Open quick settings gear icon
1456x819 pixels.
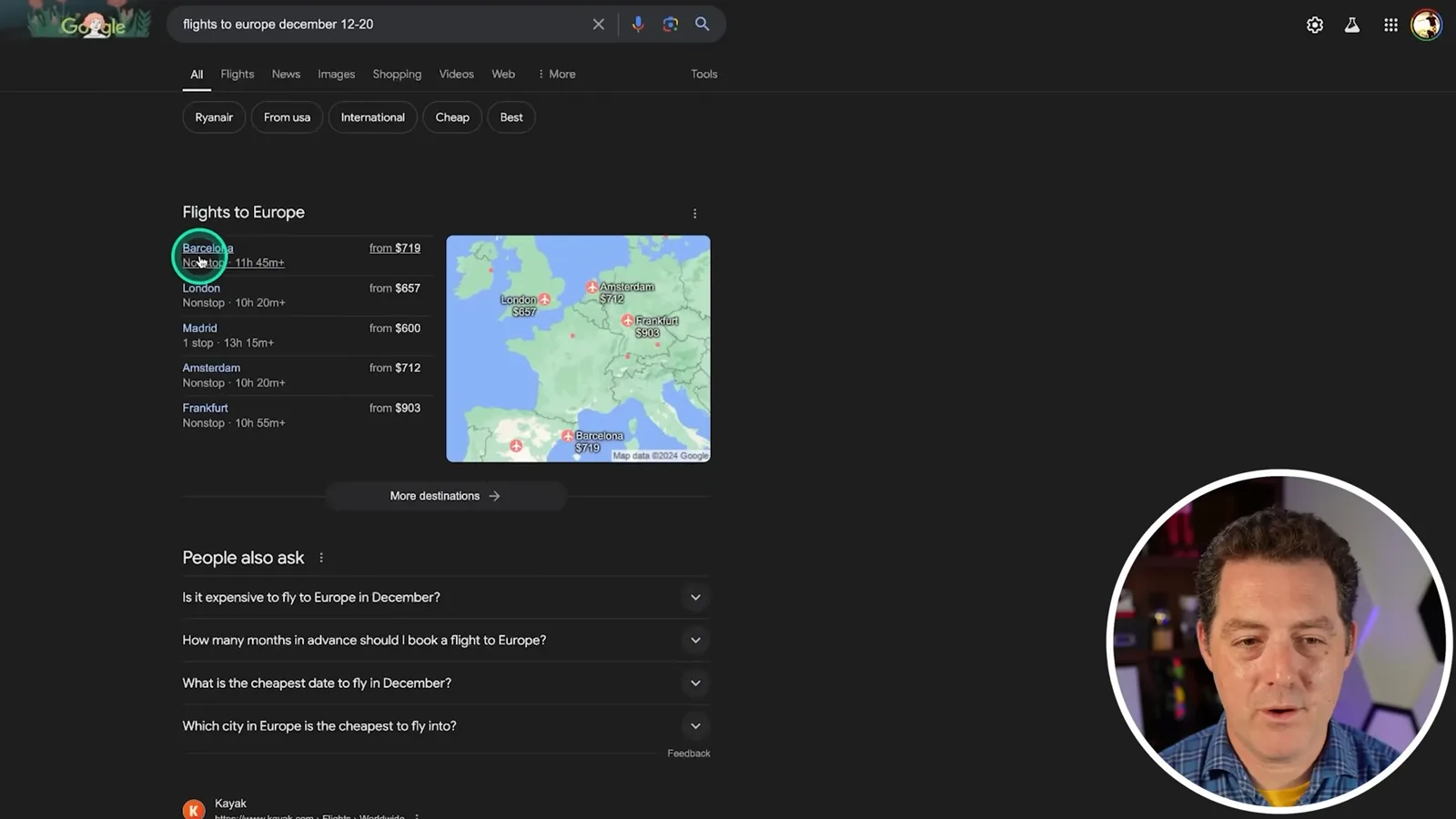click(x=1315, y=25)
